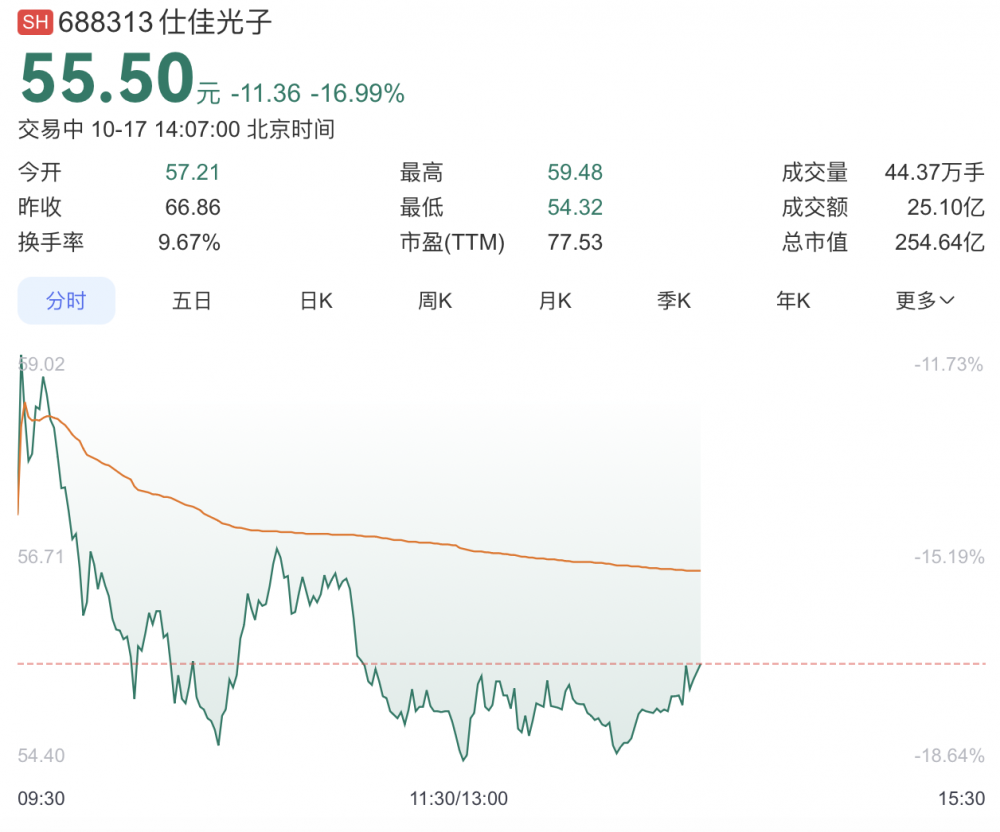1000x832 pixels.
Task: Click the orange average price line
Action: (400, 538)
